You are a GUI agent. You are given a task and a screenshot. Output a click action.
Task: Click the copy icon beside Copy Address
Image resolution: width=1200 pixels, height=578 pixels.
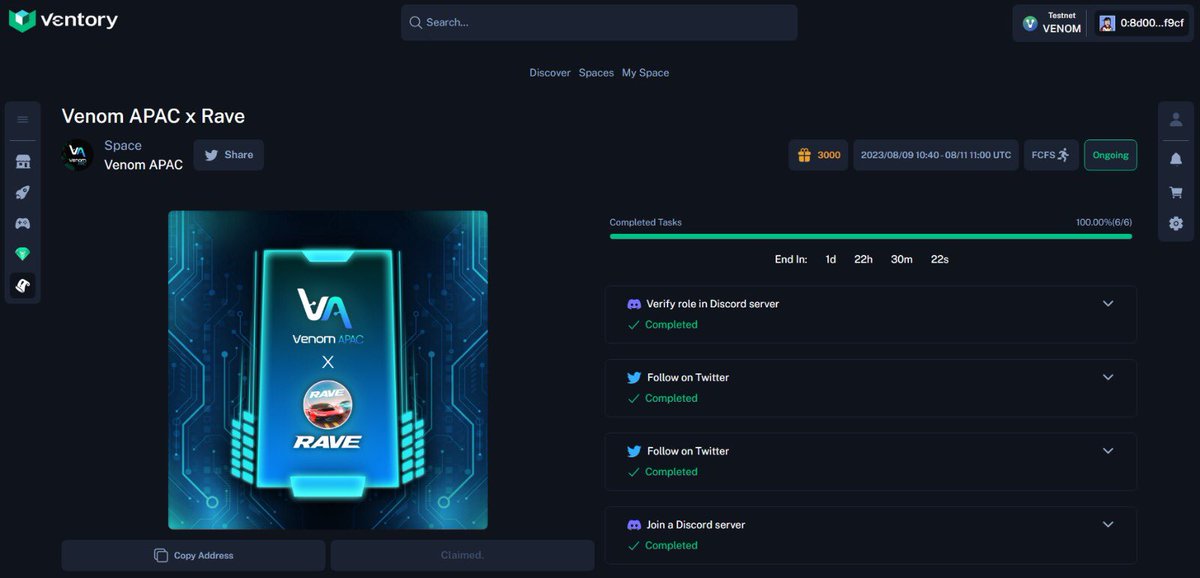point(161,555)
